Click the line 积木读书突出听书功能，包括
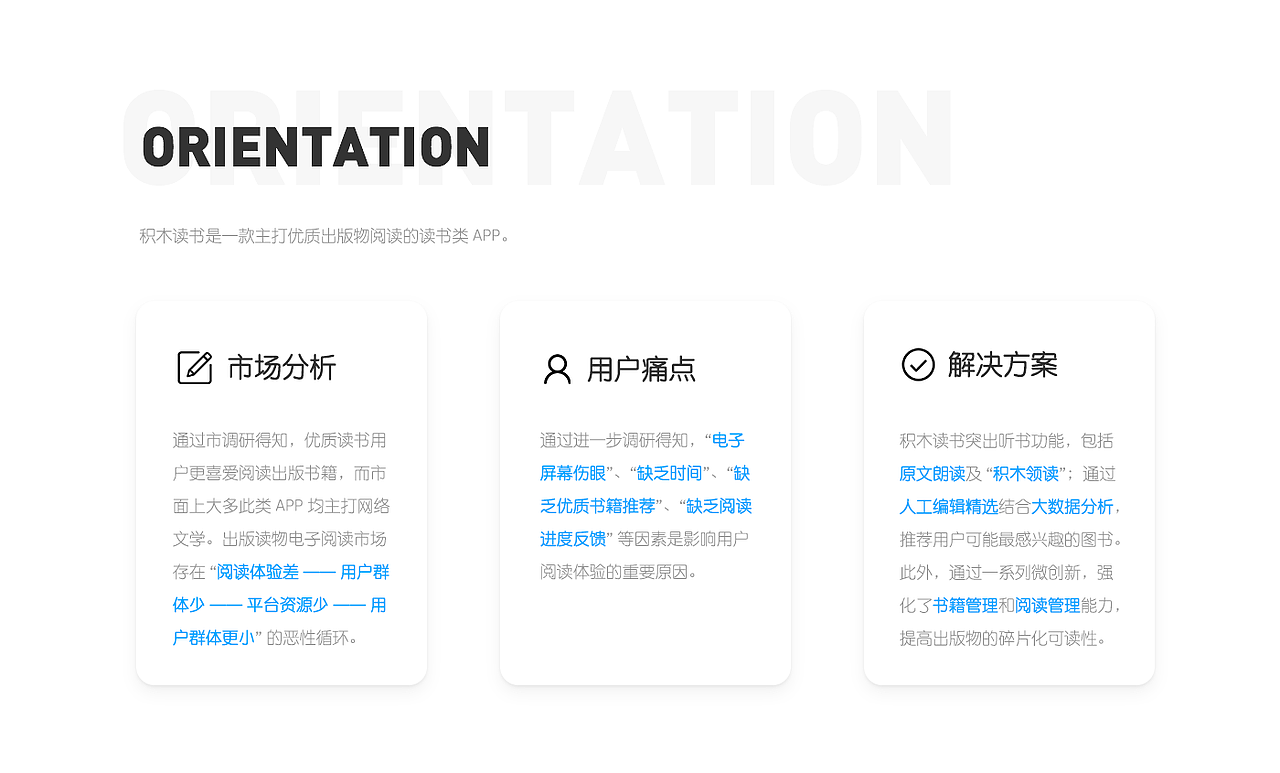The width and height of the screenshot is (1280, 773). [1006, 440]
